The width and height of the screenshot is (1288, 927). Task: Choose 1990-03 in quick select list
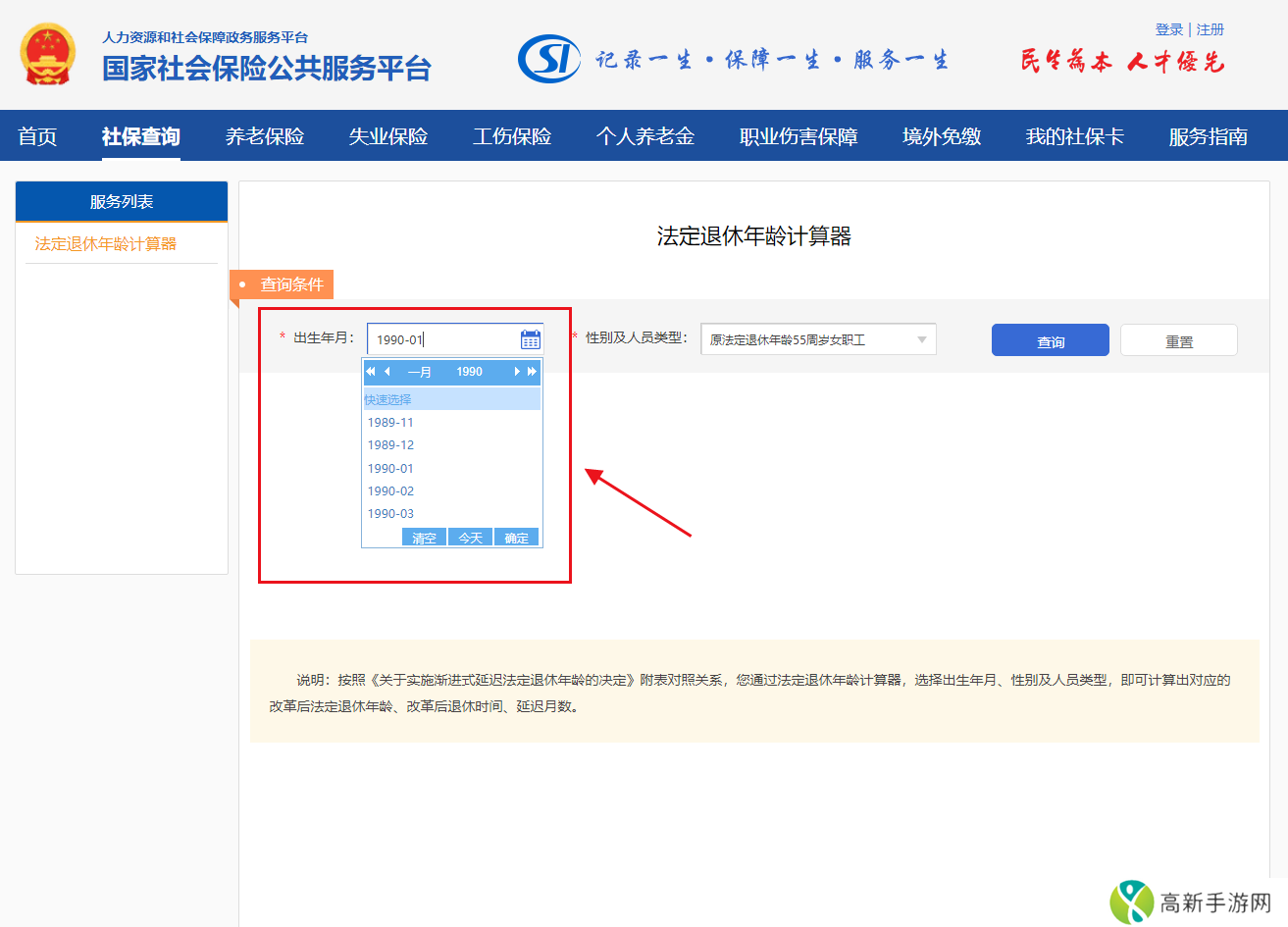coord(390,514)
